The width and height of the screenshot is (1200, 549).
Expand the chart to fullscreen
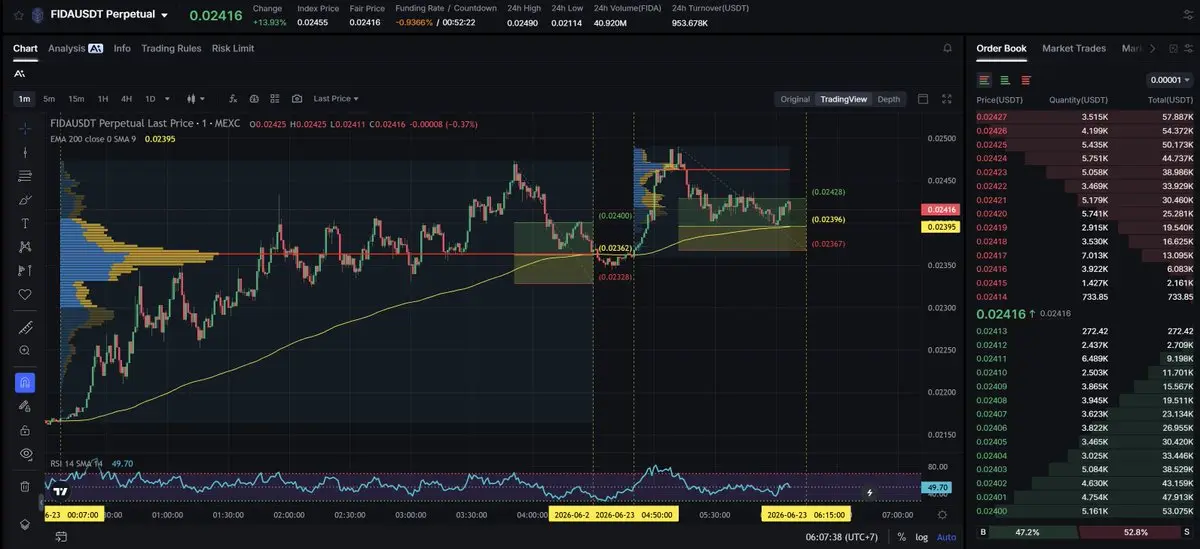tap(947, 99)
